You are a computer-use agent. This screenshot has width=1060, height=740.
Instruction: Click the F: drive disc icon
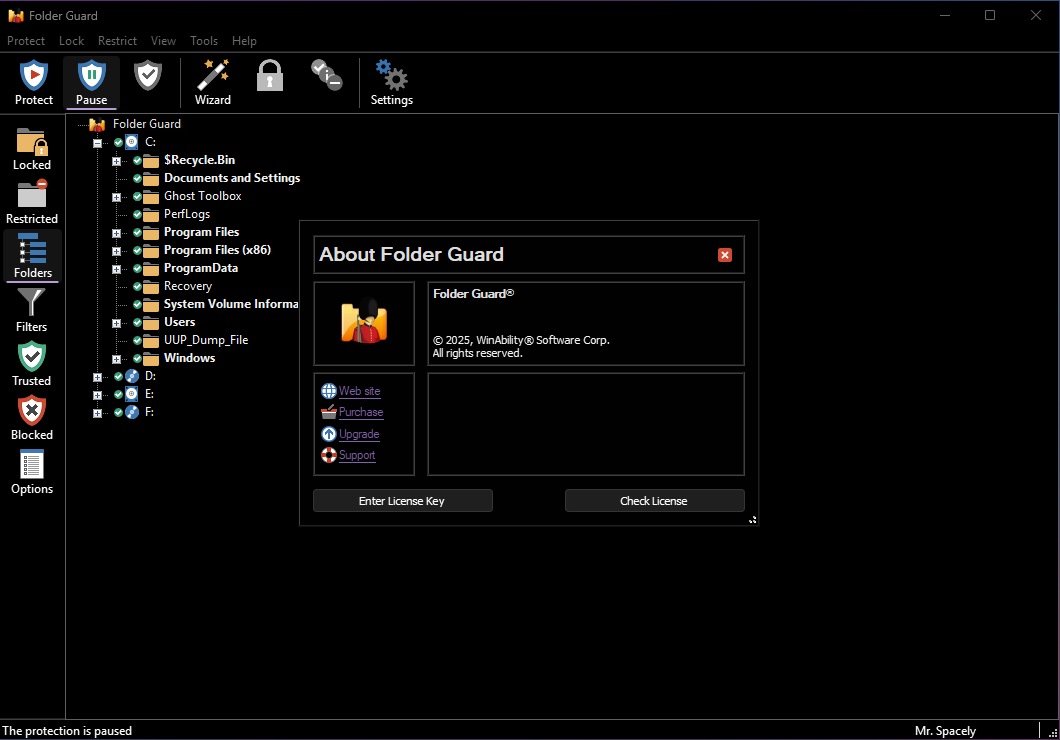click(x=132, y=412)
